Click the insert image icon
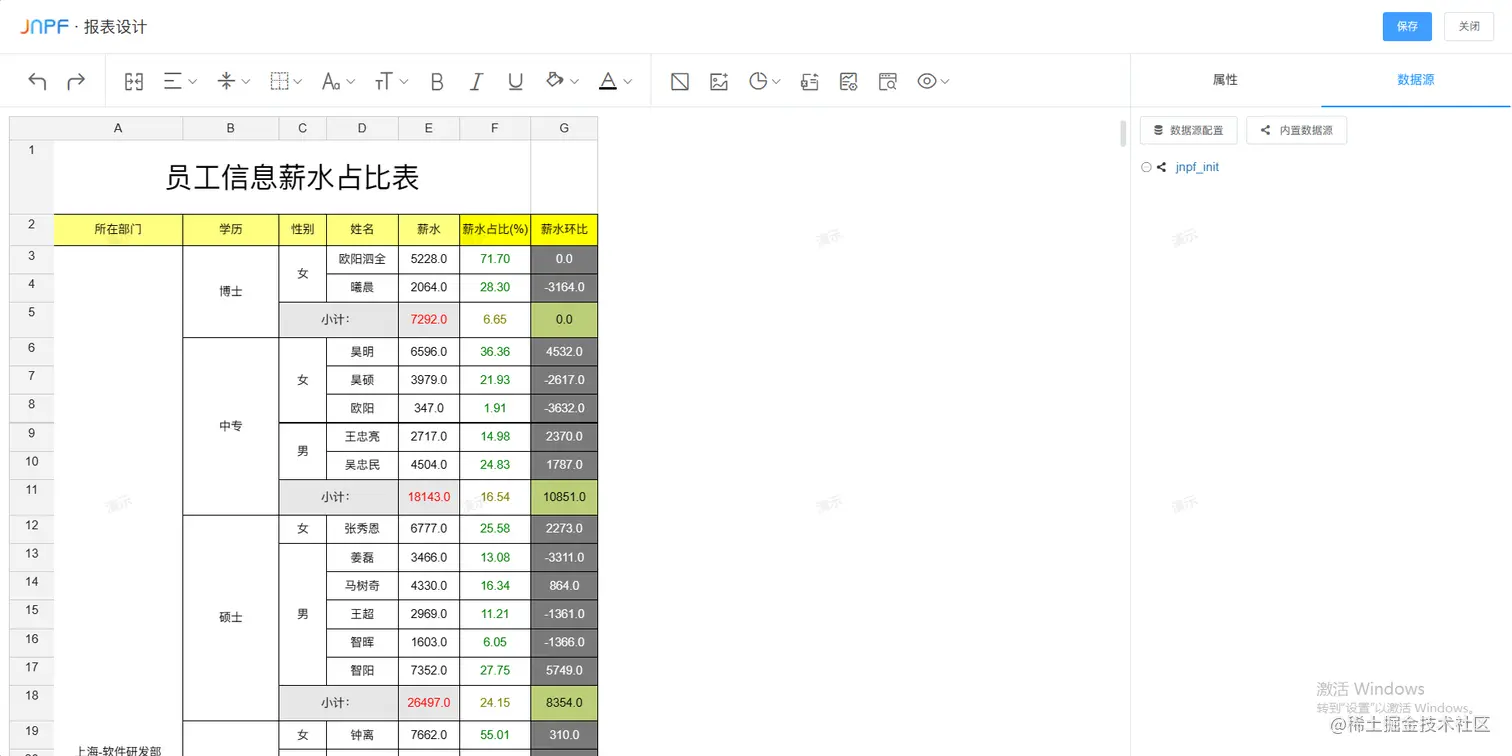Screen dimensions: 1512x756 718,81
